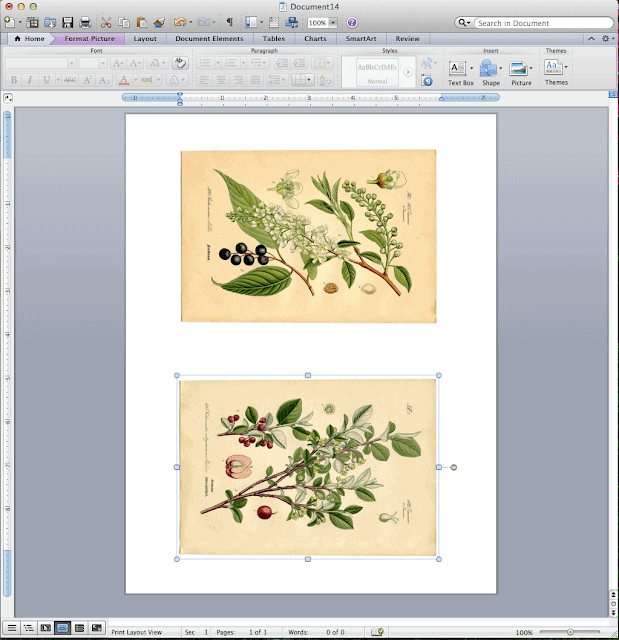The height and width of the screenshot is (640, 619).
Task: Show nonprinting paragraph marks
Action: tap(230, 22)
